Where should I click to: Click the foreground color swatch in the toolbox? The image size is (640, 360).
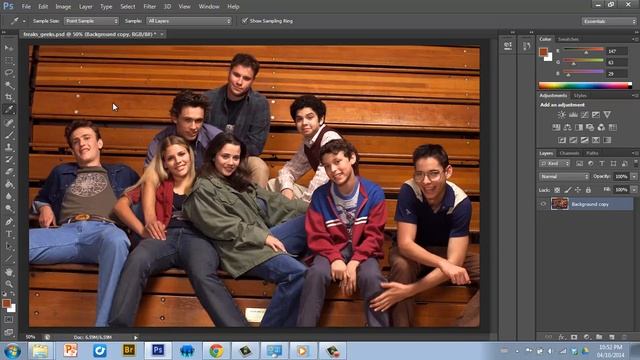coord(6,303)
